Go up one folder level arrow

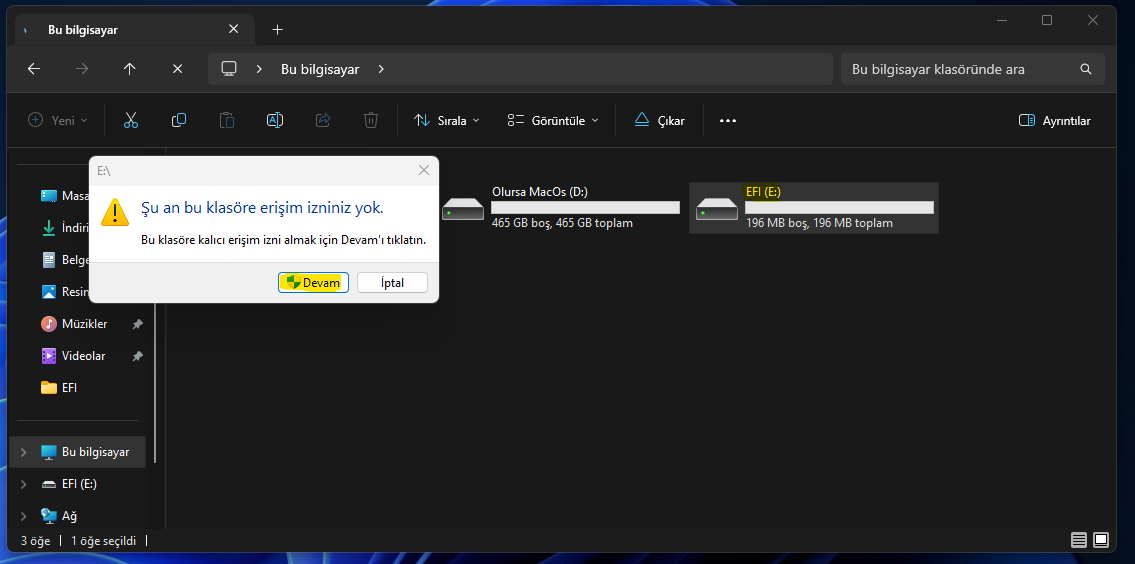[x=129, y=69]
